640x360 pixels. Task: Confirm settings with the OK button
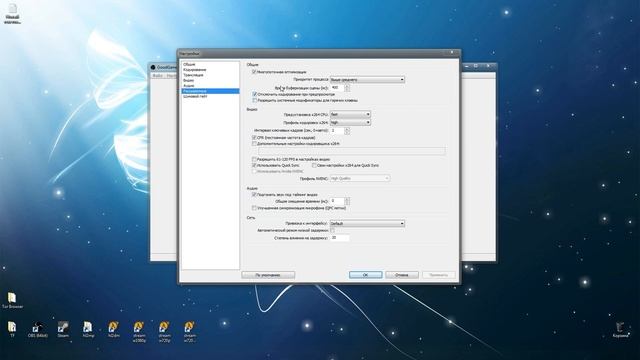click(x=365, y=275)
